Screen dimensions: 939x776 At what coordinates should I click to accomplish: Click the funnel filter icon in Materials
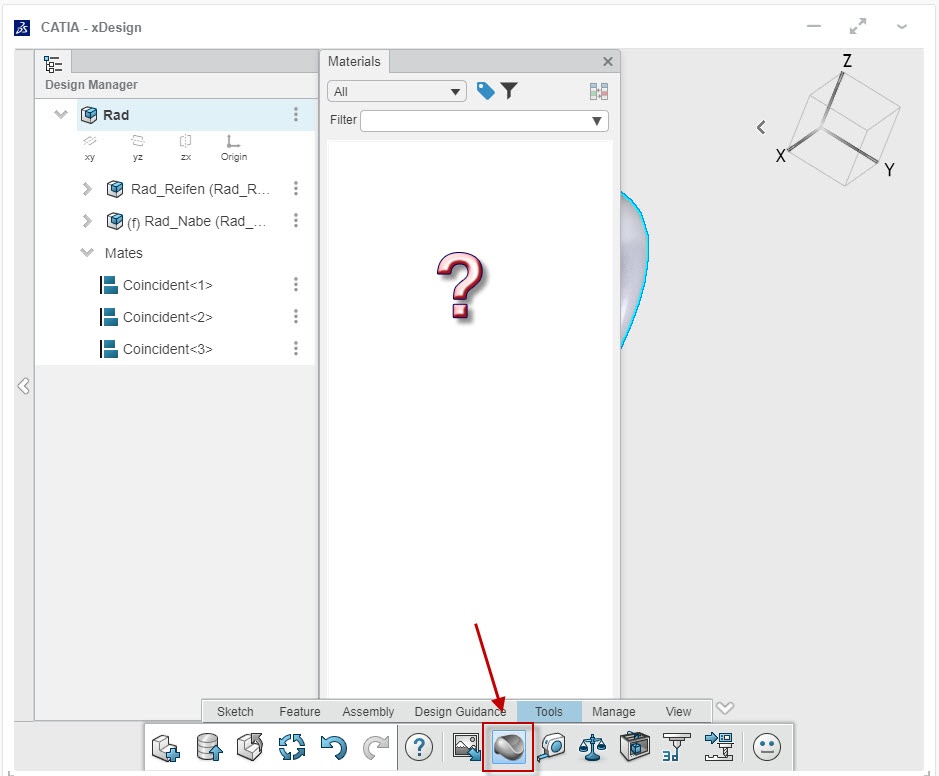click(x=509, y=91)
